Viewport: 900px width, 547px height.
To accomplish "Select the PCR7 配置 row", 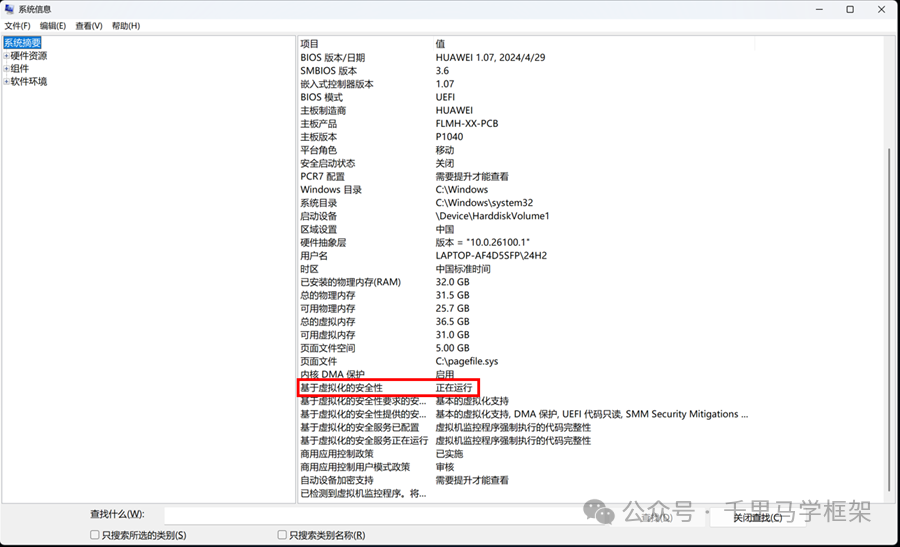I will point(526,176).
